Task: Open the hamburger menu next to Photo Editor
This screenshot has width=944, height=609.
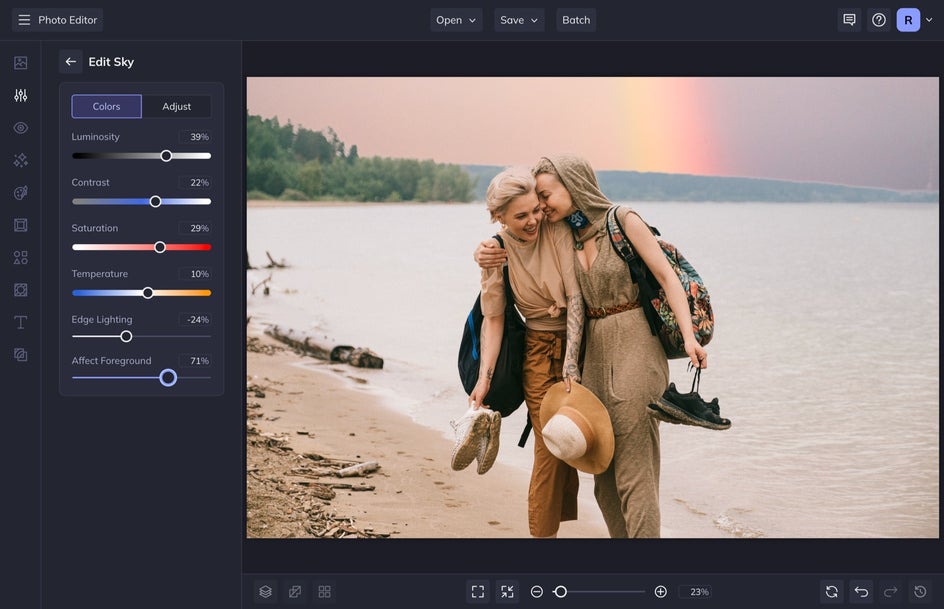Action: pos(24,20)
